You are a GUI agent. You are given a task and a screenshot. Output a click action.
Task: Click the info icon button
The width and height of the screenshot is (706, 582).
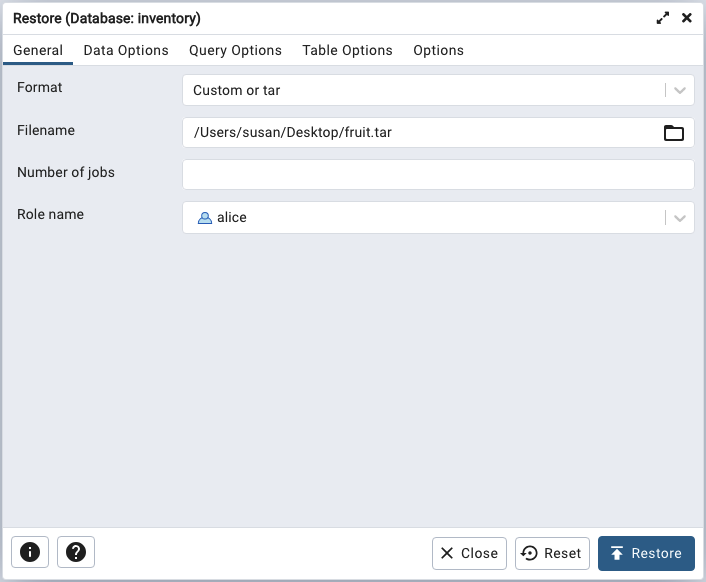click(30, 552)
